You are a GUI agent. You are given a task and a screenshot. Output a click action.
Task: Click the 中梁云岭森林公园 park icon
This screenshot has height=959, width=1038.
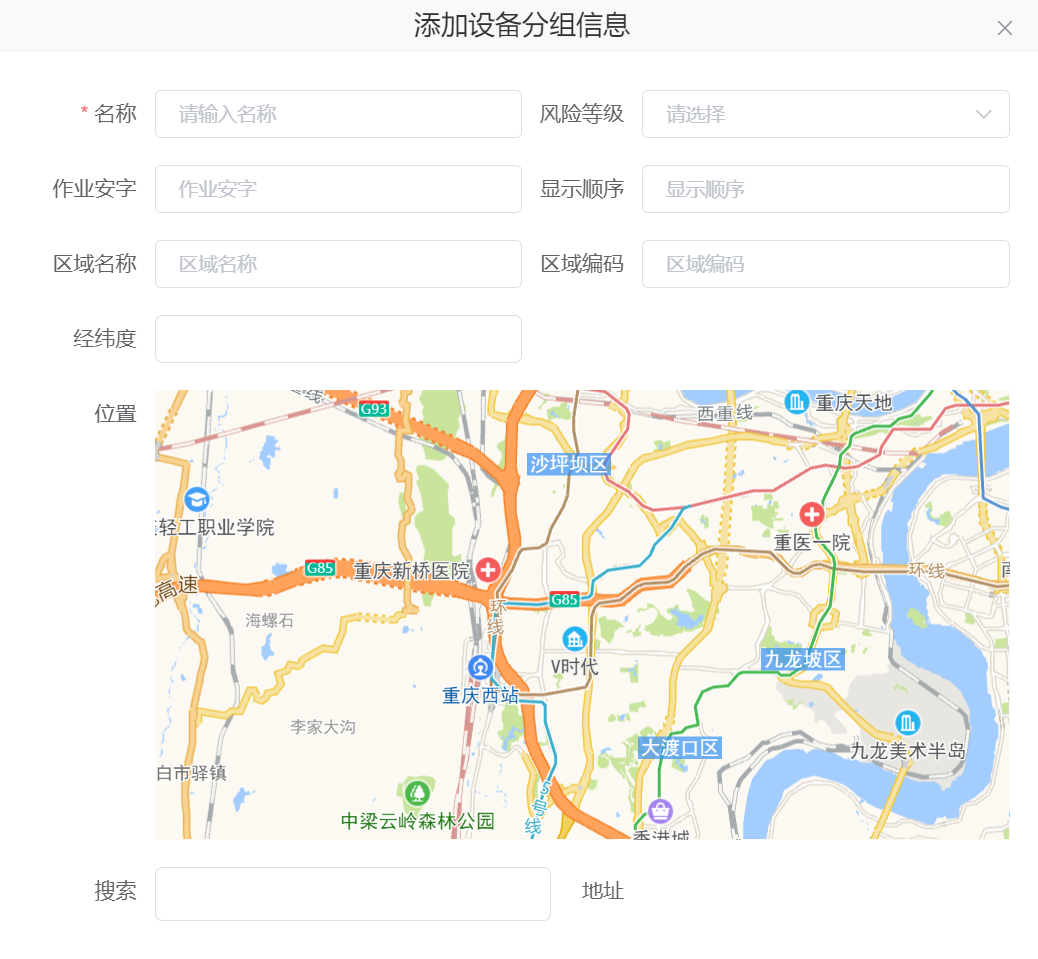point(417,794)
